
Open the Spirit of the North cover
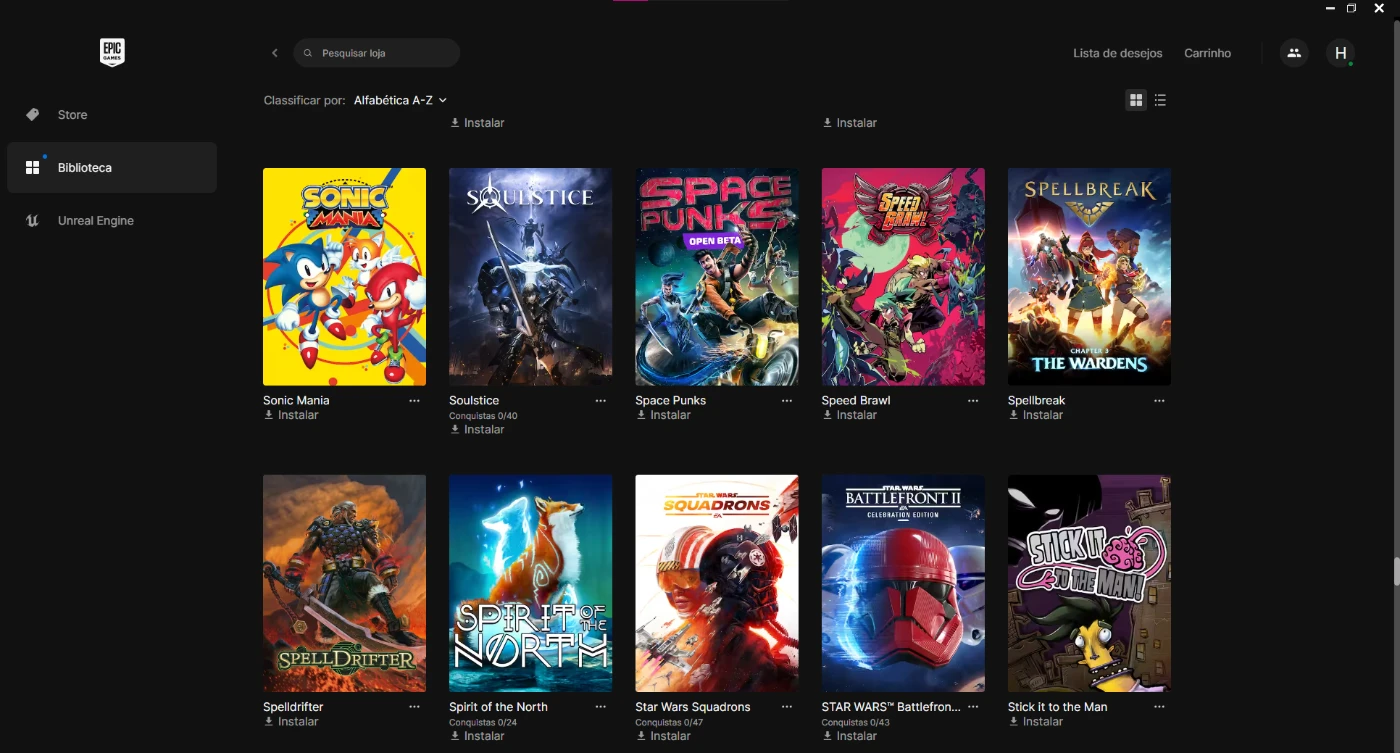coord(530,583)
